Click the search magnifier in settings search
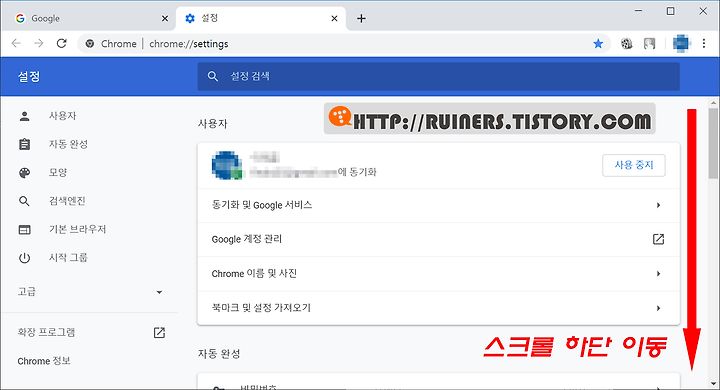This screenshot has width=720, height=390. pos(213,76)
